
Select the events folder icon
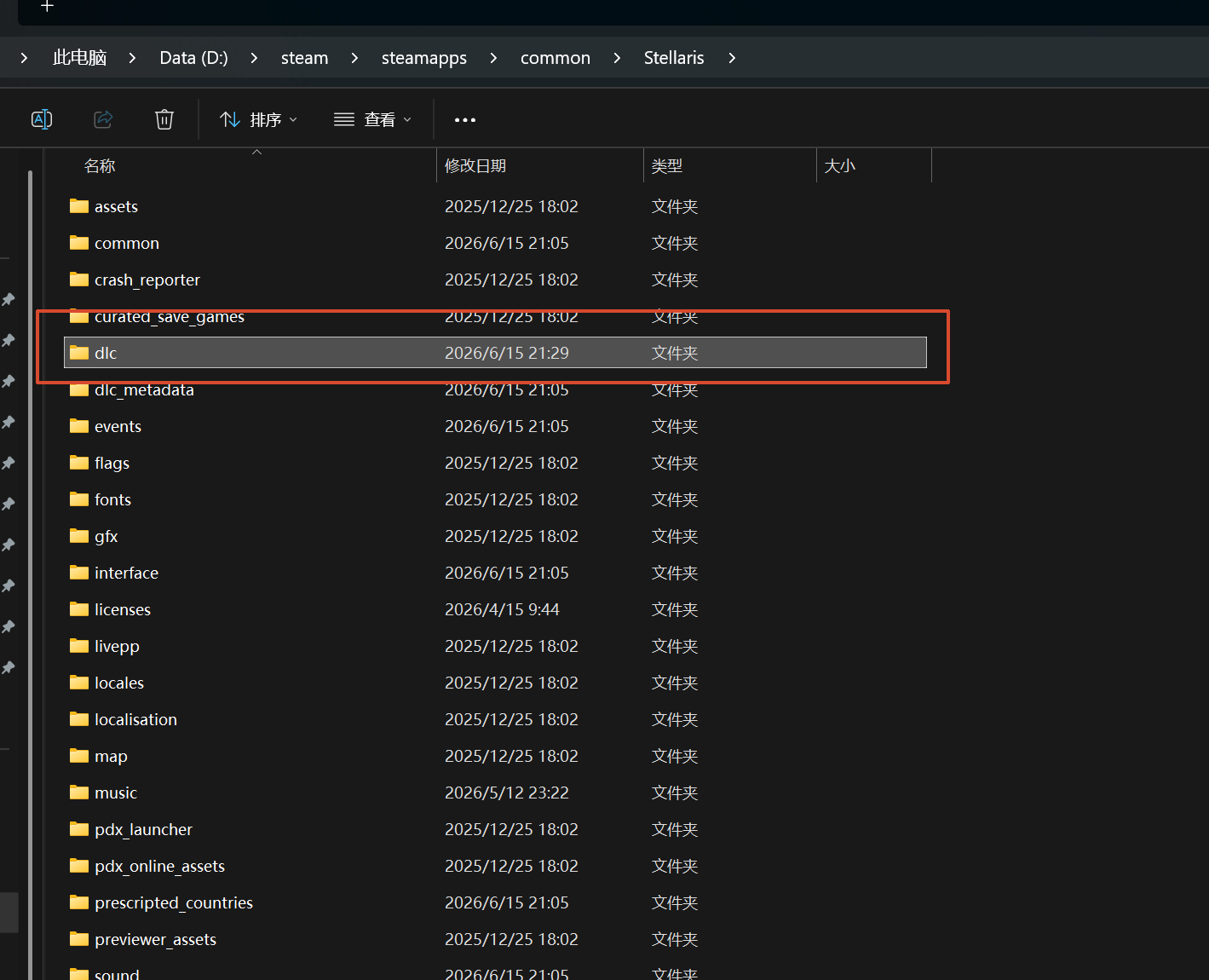click(79, 426)
